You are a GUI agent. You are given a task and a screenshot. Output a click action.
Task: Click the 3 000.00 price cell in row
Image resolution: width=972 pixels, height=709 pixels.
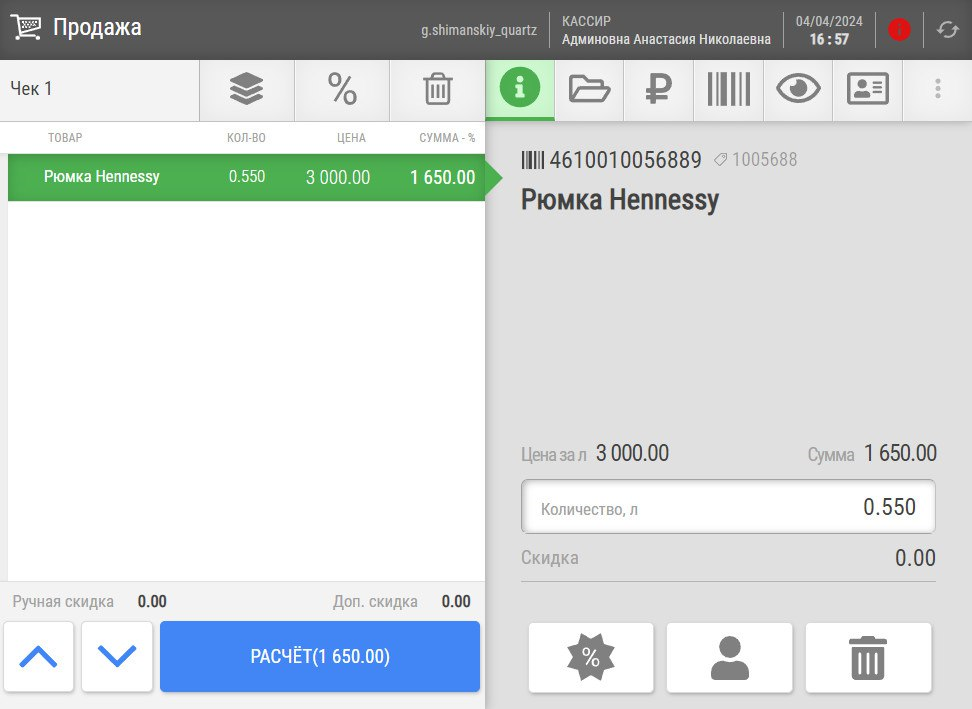(338, 177)
